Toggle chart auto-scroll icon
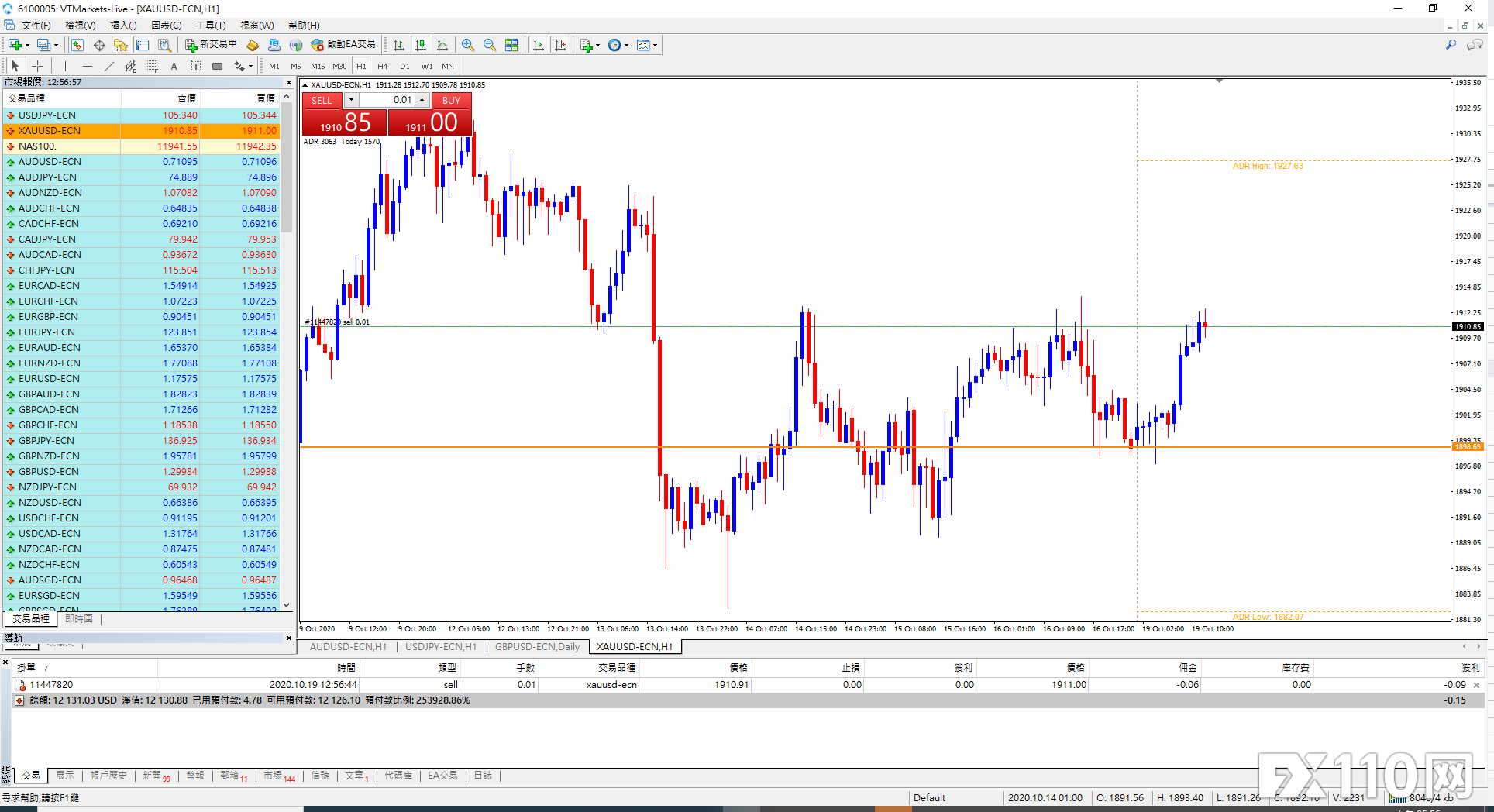1494x812 pixels. tap(539, 45)
